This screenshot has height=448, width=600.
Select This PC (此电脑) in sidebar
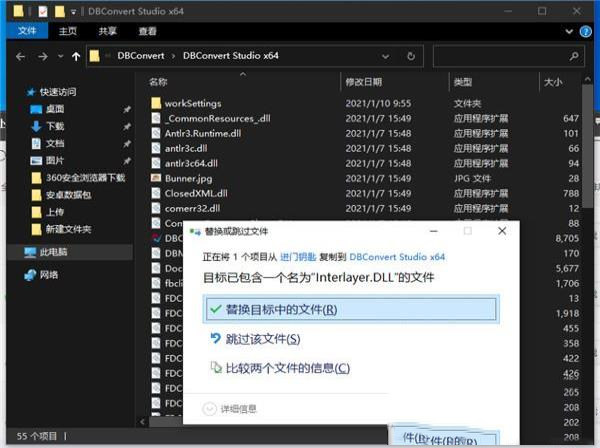(x=55, y=254)
